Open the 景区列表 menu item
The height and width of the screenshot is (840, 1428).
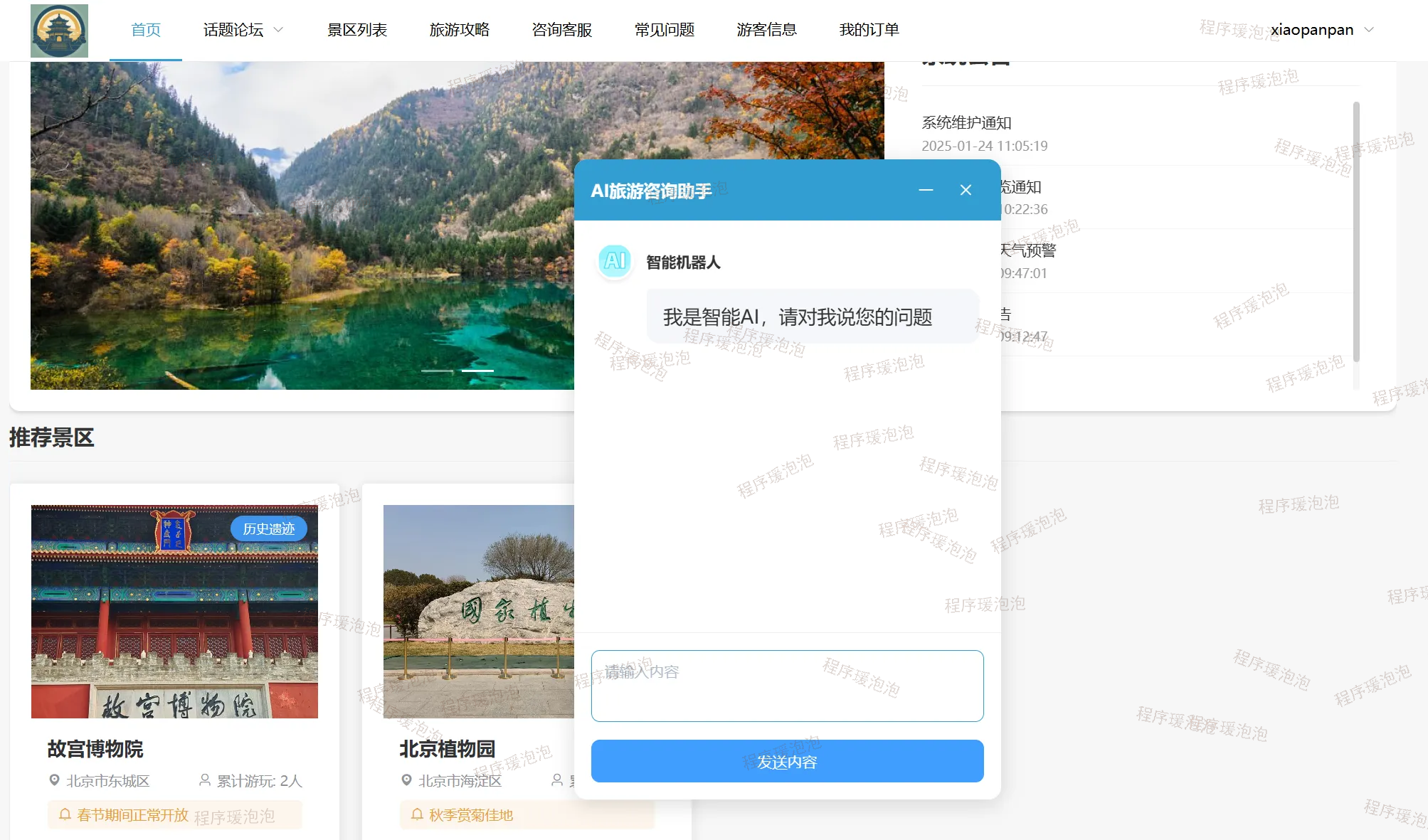pos(357,30)
